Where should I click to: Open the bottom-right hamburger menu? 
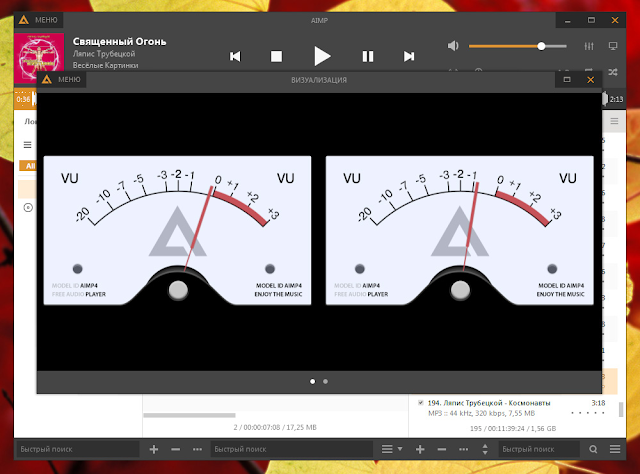coord(615,449)
